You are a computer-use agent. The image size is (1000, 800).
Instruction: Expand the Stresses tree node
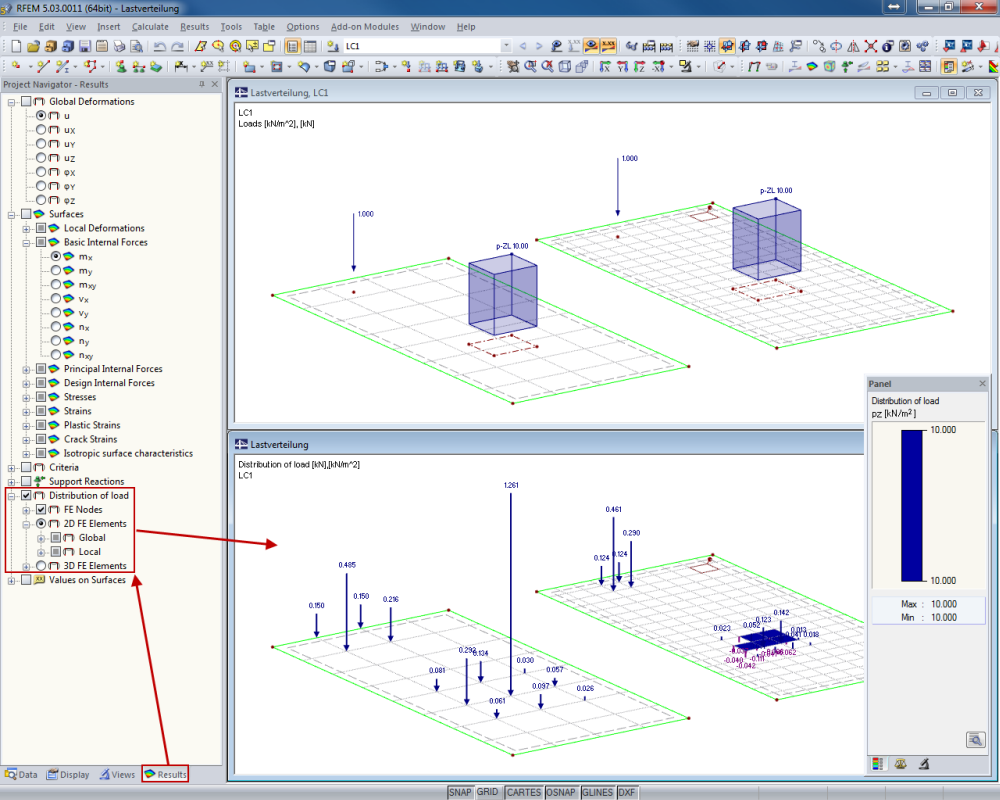[26, 397]
